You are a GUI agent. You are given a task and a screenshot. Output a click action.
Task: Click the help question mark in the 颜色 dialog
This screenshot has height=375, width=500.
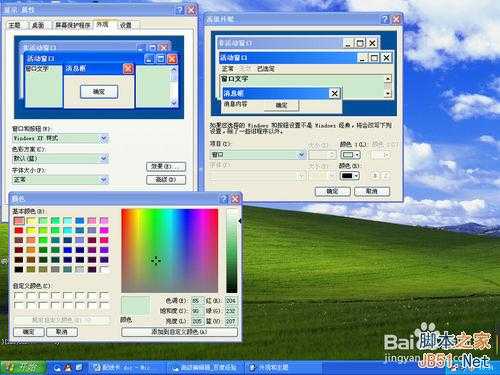click(224, 199)
